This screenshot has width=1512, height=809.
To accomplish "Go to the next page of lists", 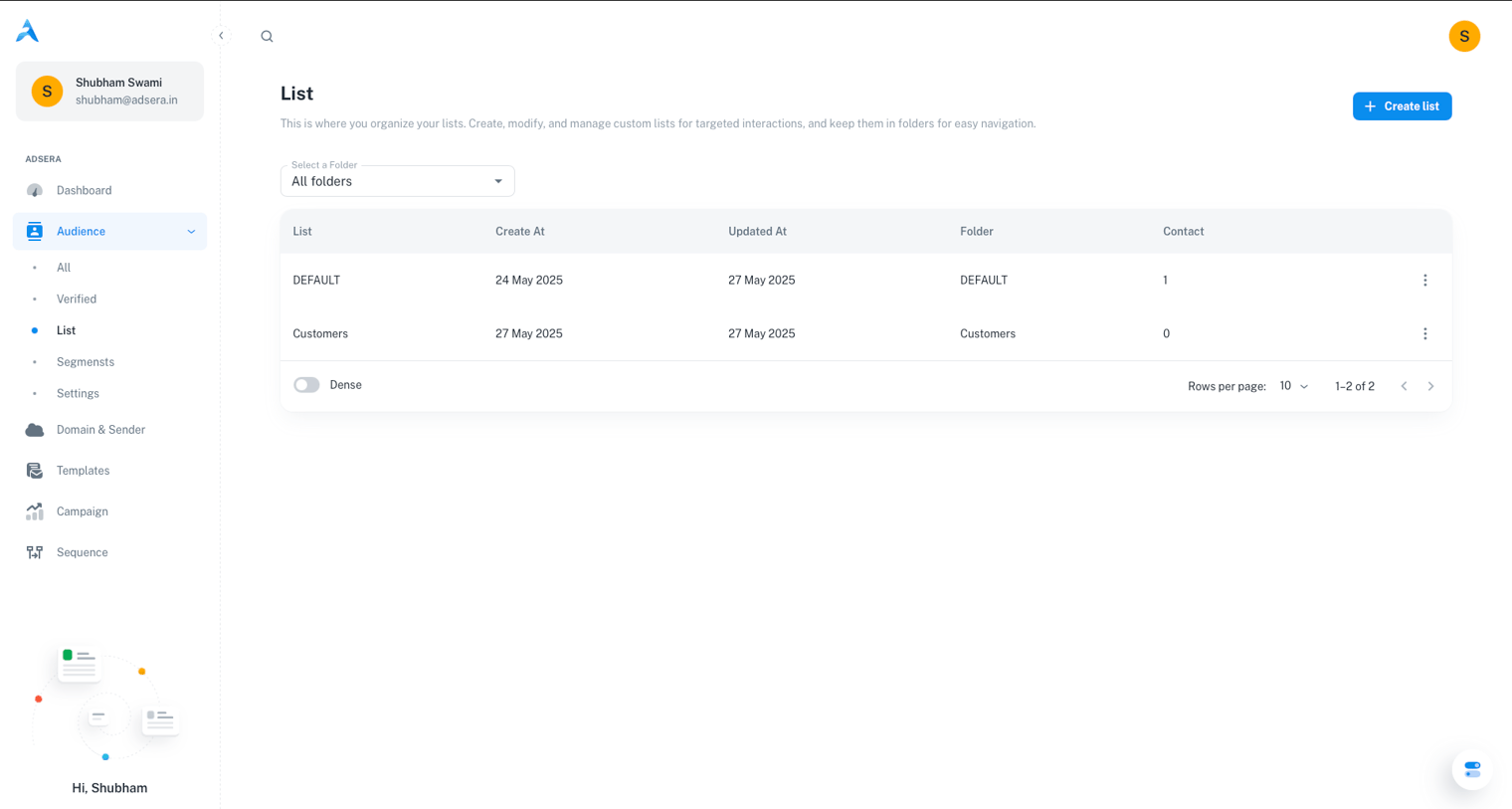I will click(1430, 386).
